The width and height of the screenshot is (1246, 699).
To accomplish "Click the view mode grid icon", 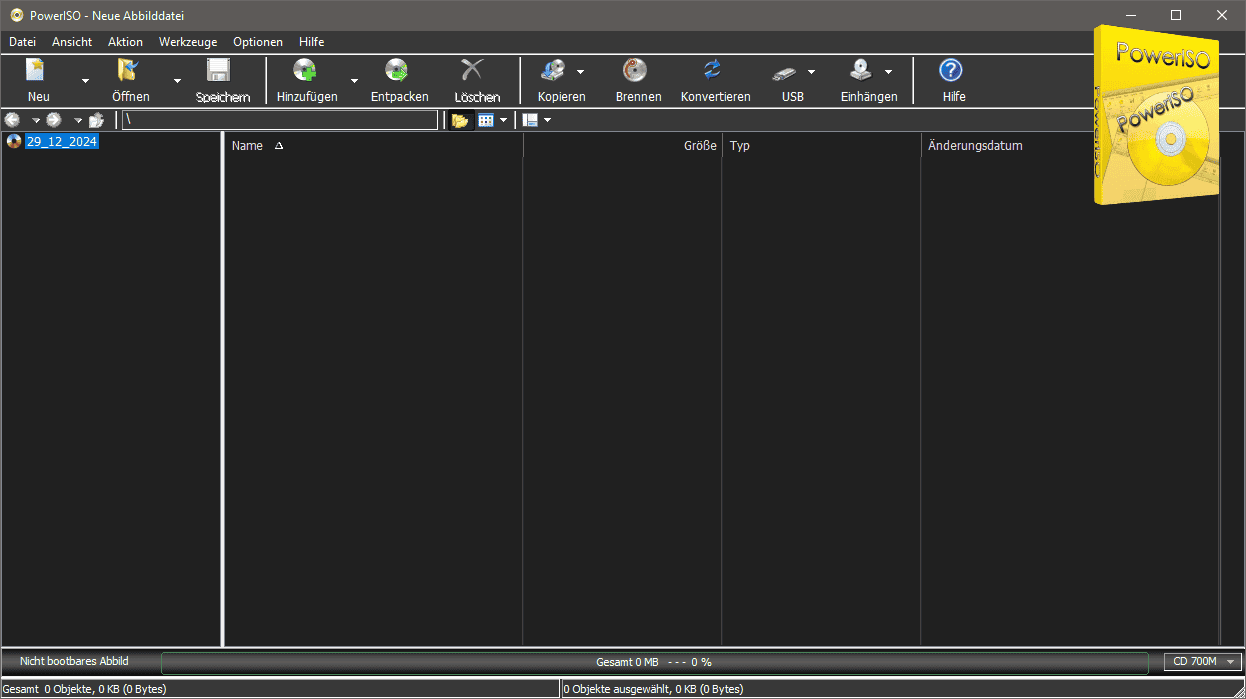I will click(486, 120).
